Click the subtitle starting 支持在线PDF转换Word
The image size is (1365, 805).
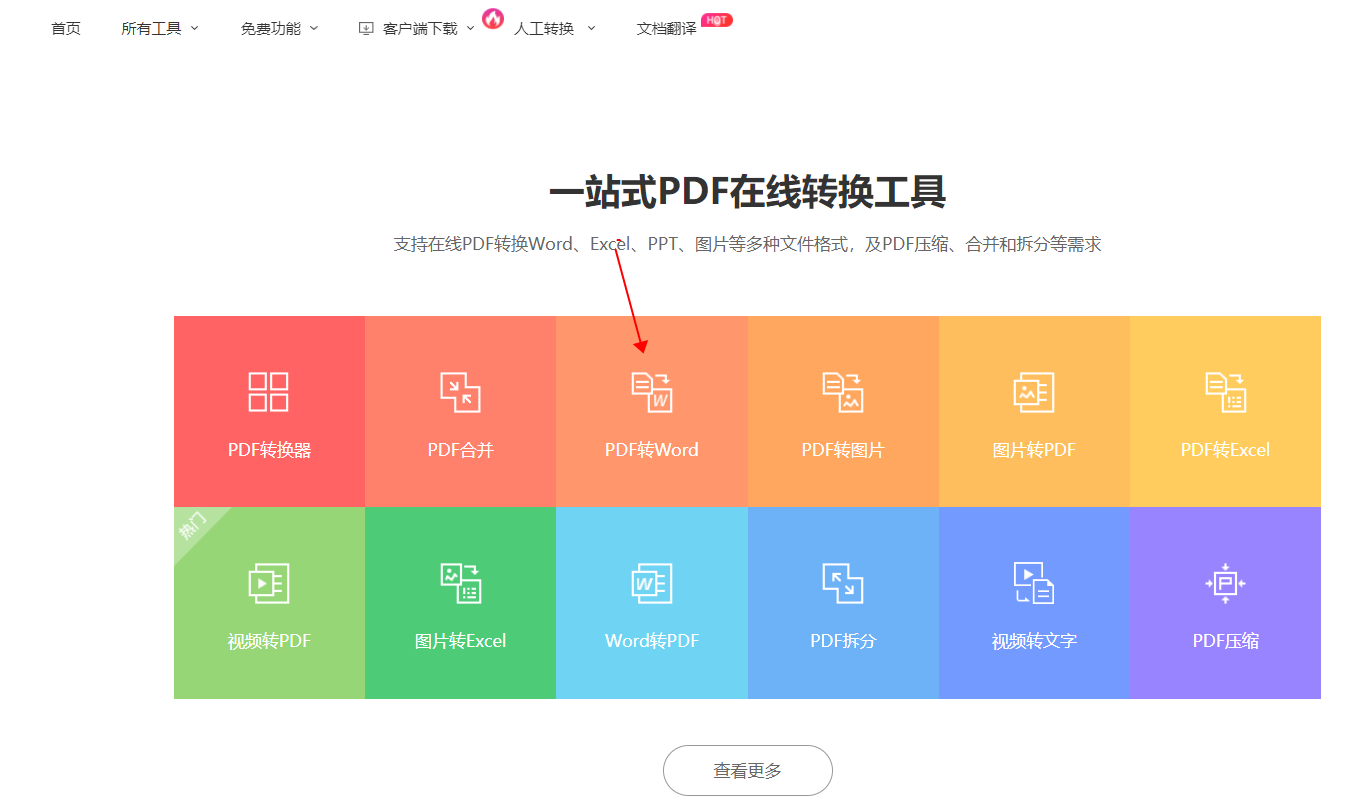click(747, 244)
